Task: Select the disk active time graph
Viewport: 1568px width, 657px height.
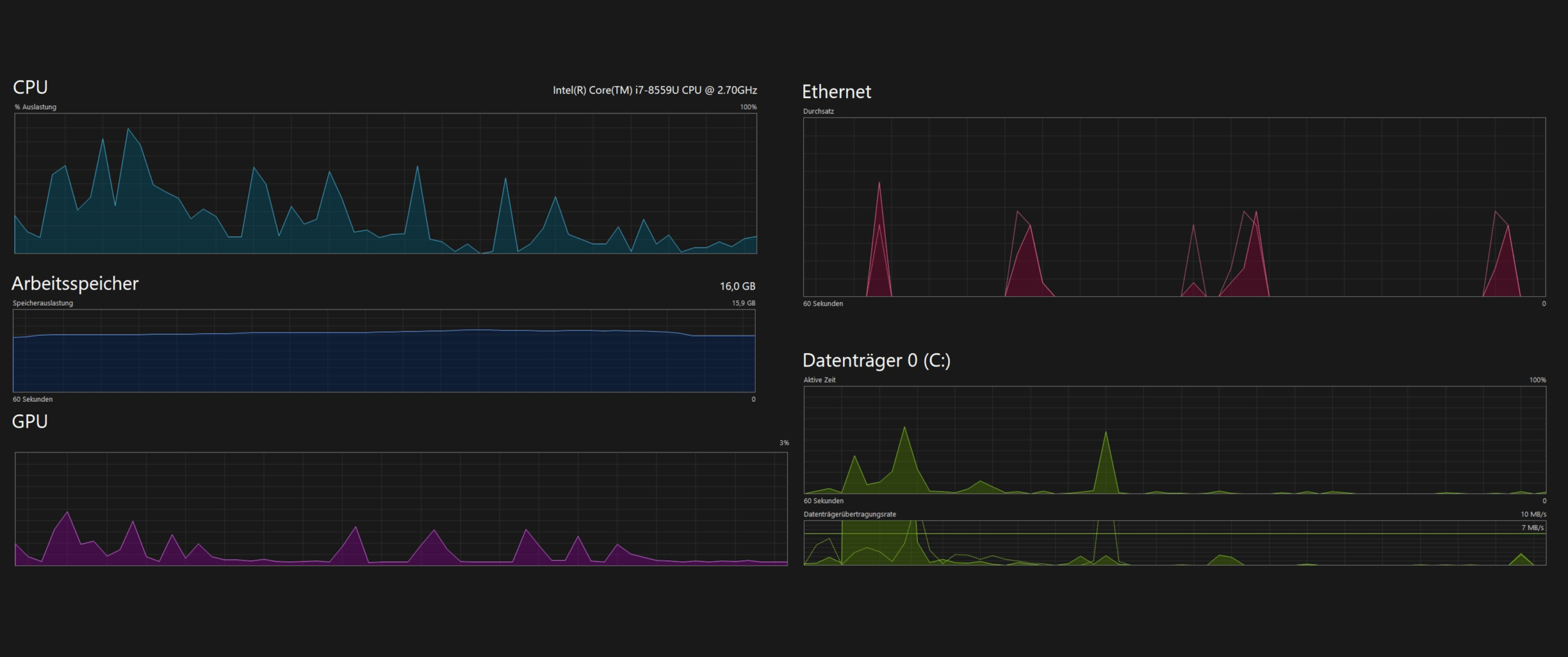Action: (x=1174, y=439)
